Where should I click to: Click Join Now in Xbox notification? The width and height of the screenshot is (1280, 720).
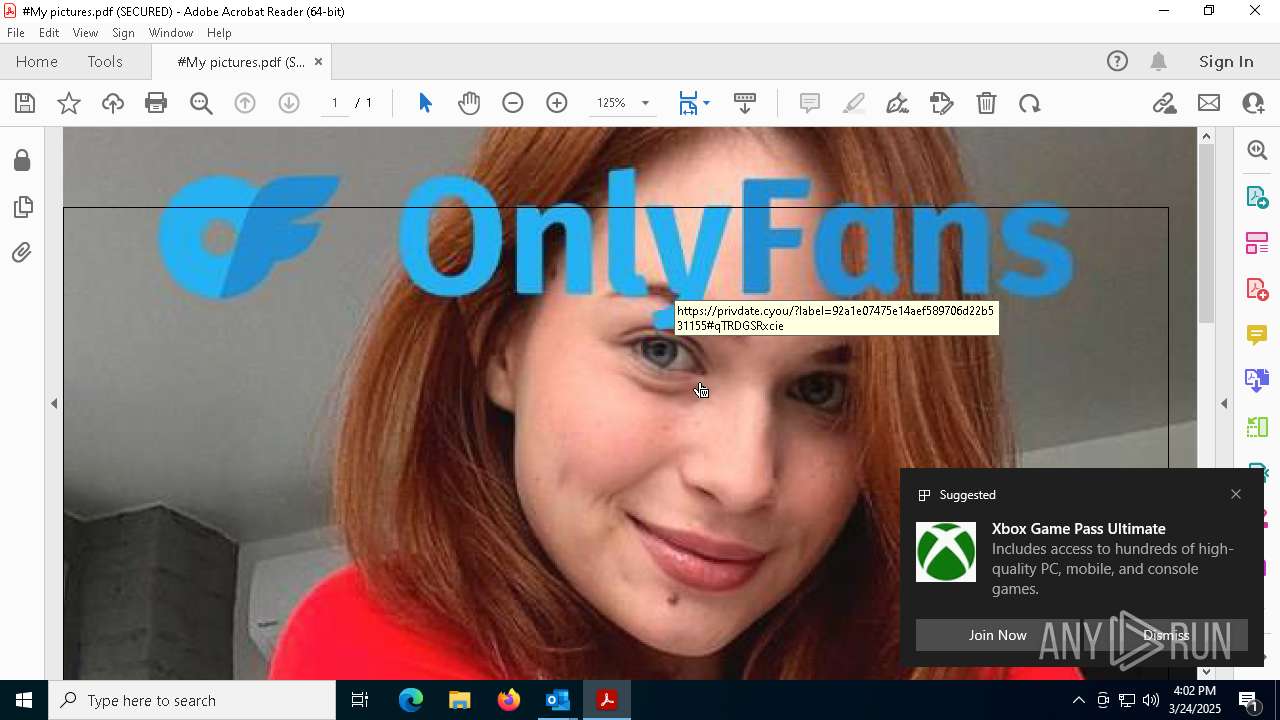pyautogui.click(x=997, y=635)
